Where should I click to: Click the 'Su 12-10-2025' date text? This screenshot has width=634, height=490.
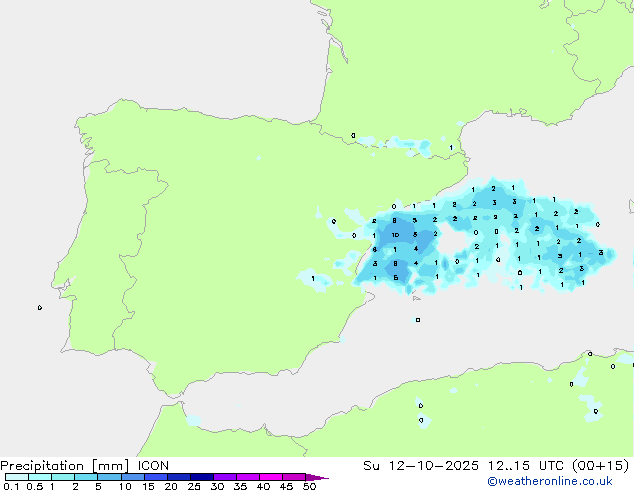[x=421, y=466]
